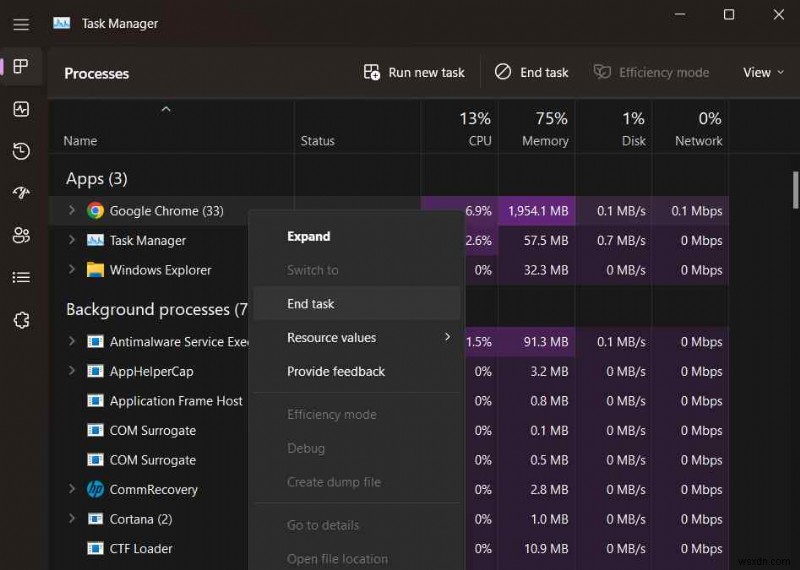
Task: Click the 10.9 MB CTF Loader cell
Action: click(x=537, y=549)
